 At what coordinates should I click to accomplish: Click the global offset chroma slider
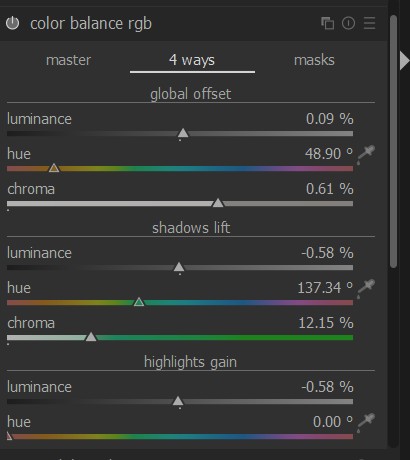click(x=180, y=204)
